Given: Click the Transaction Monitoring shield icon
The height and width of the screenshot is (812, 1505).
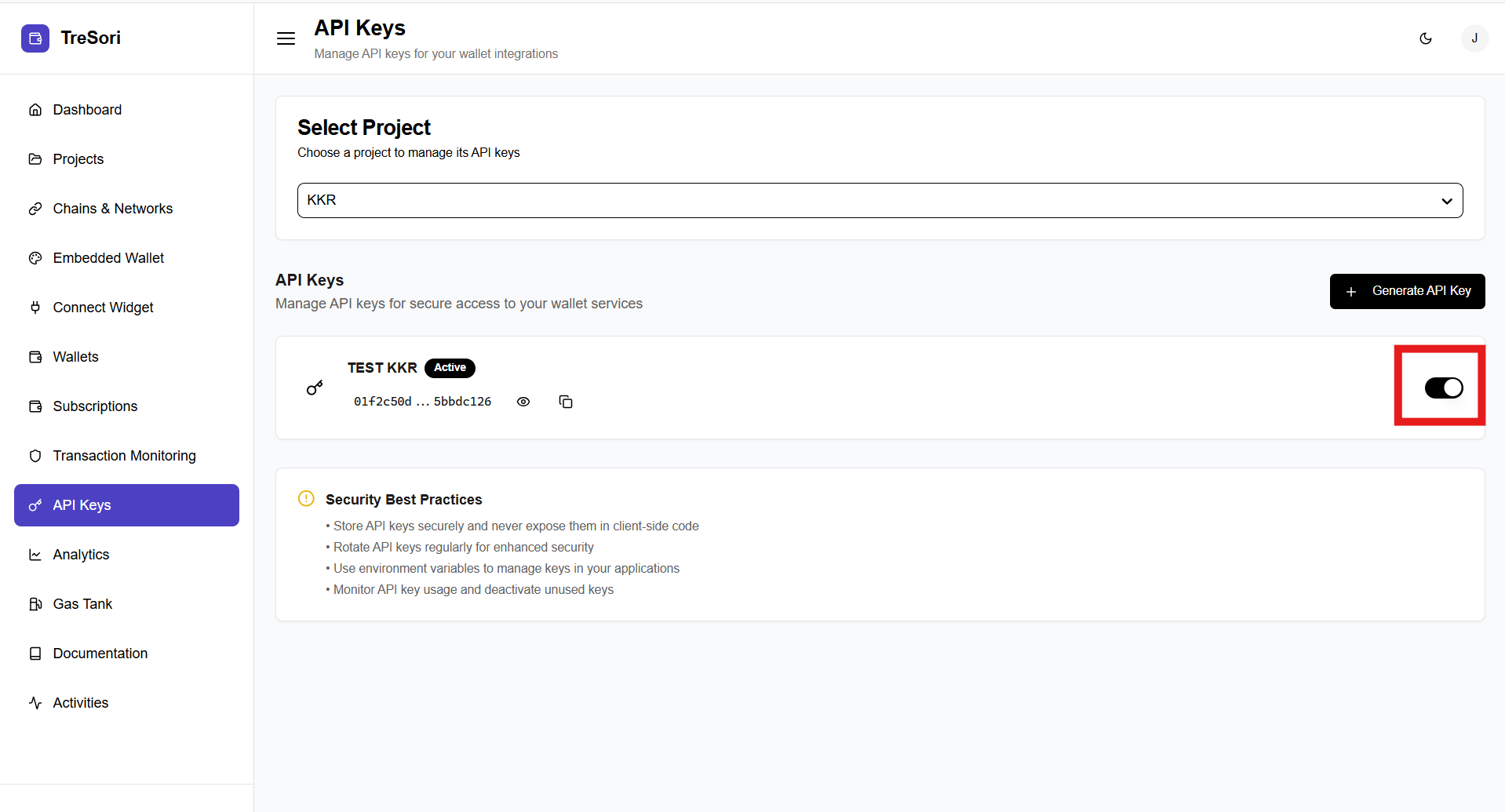Looking at the screenshot, I should pyautogui.click(x=35, y=456).
